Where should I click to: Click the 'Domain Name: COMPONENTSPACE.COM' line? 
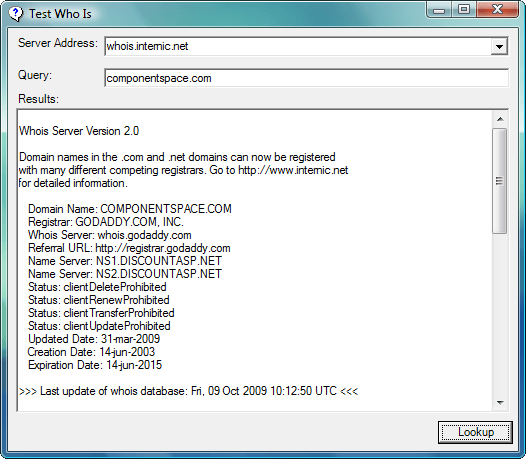(130, 209)
